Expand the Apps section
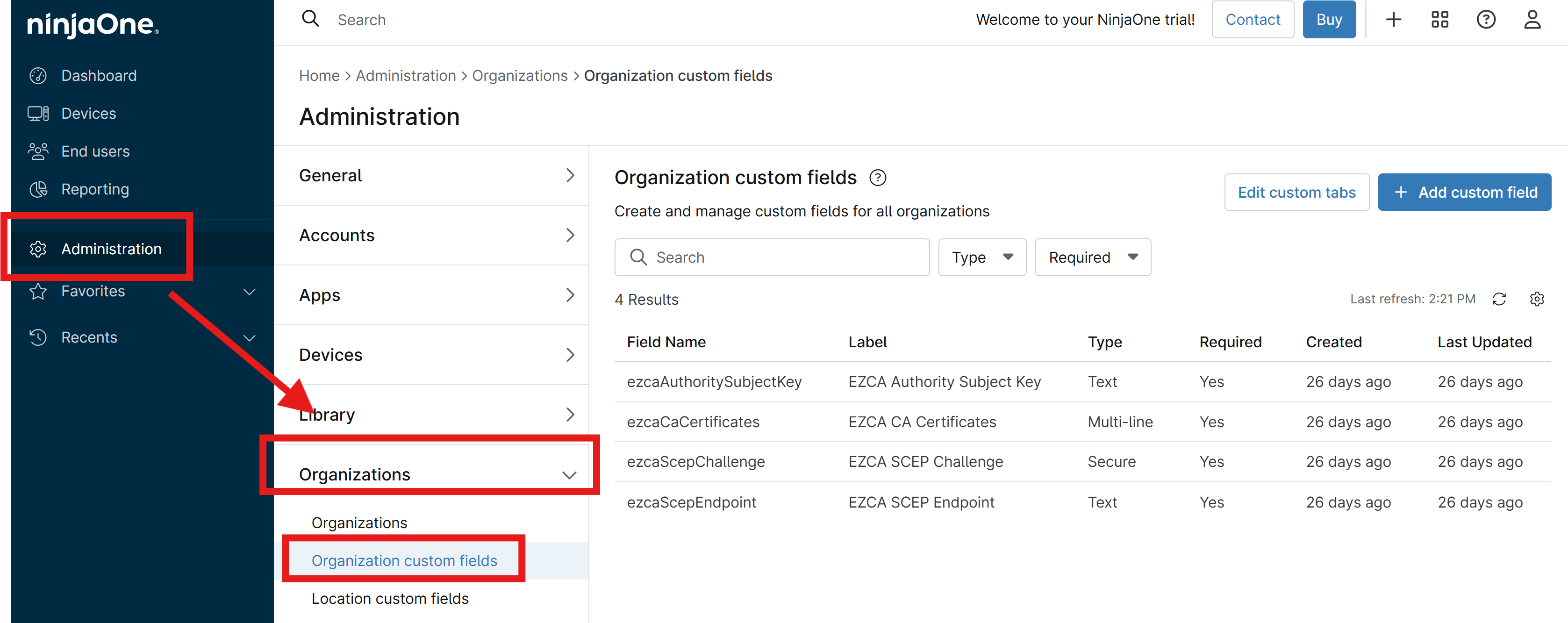Viewport: 1568px width, 623px height. coord(431,295)
